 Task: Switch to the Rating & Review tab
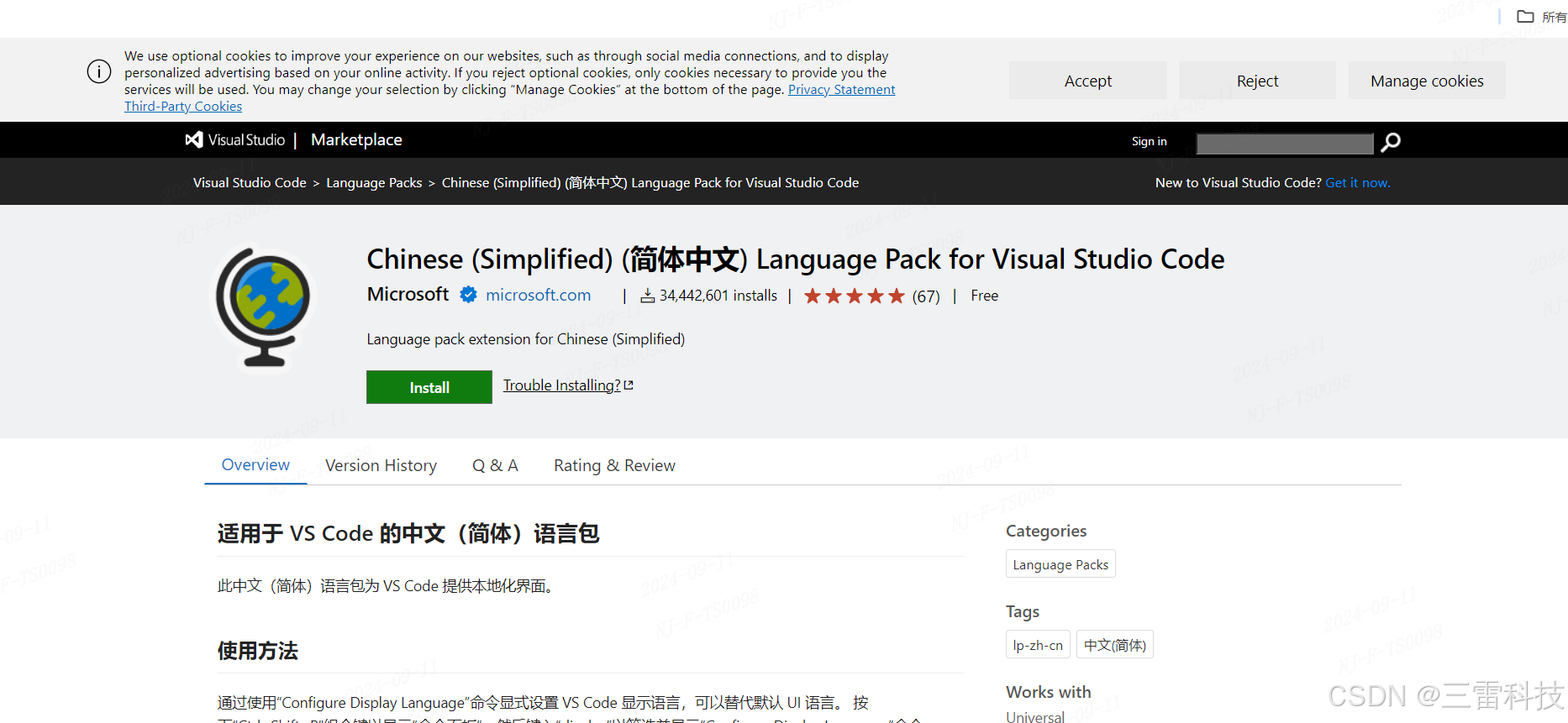[614, 465]
